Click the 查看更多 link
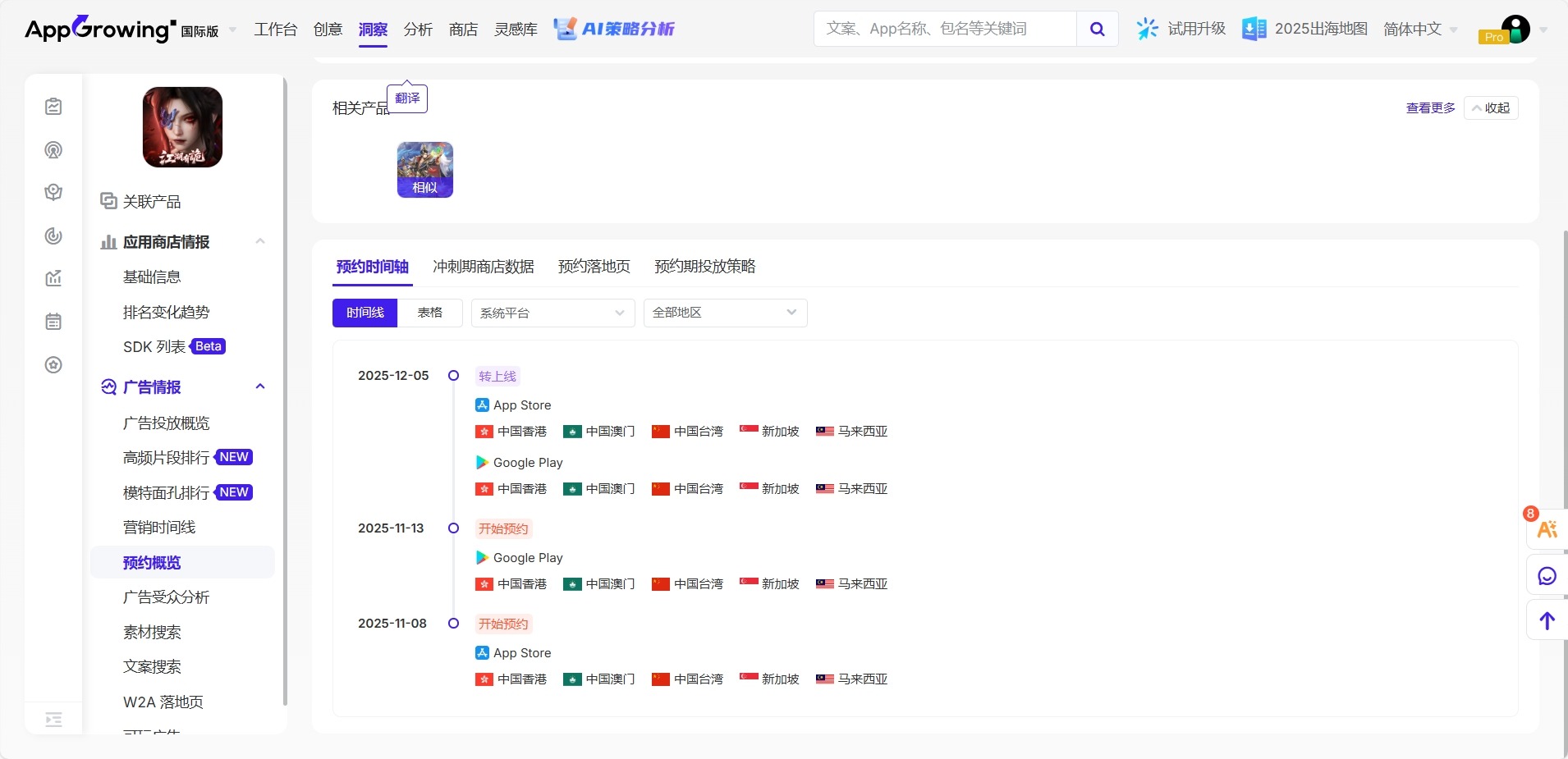This screenshot has height=759, width=1568. pos(1430,108)
